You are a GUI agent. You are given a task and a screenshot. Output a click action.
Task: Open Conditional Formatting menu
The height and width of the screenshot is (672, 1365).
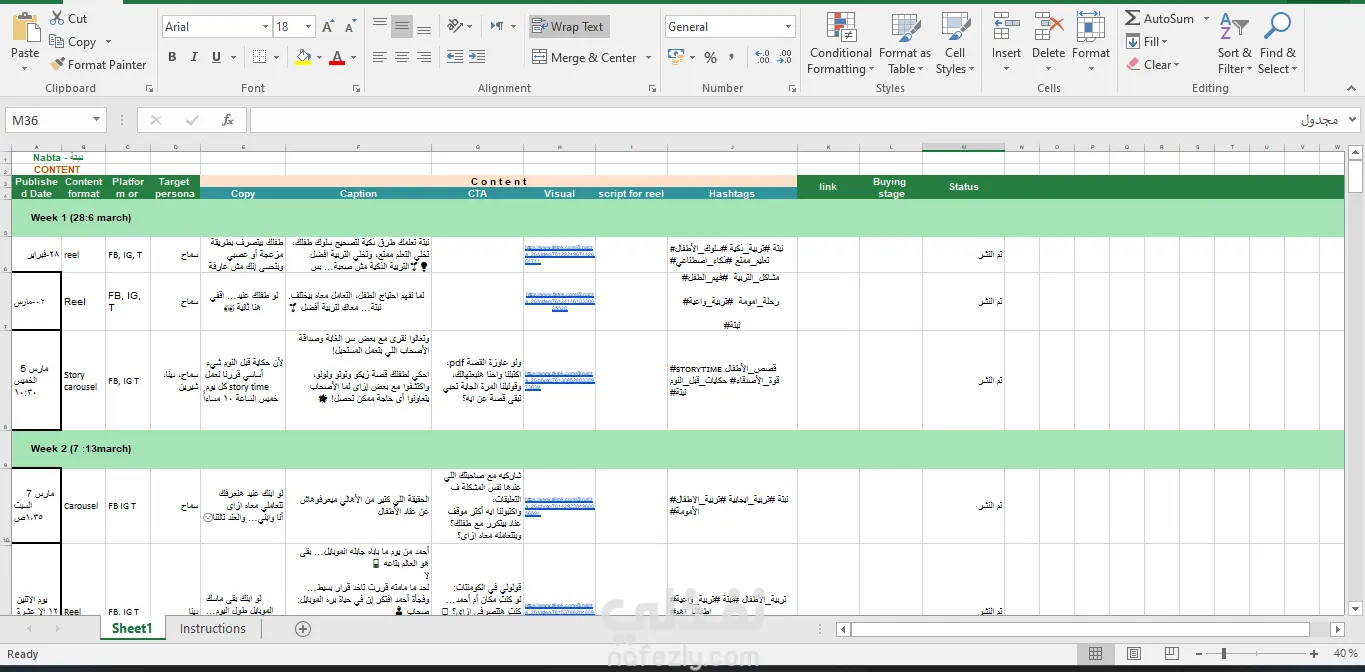coord(840,43)
